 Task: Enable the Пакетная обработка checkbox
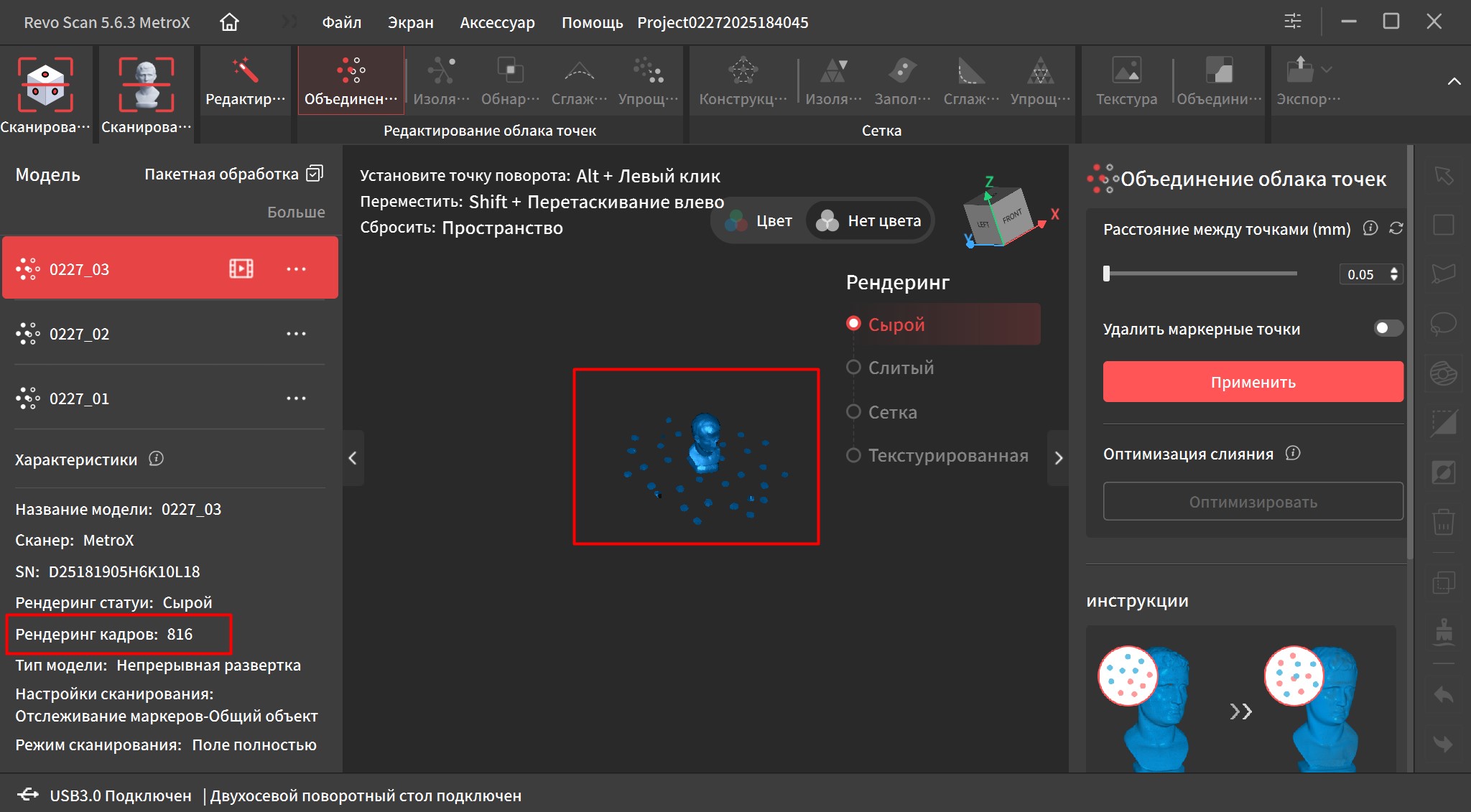click(x=315, y=174)
